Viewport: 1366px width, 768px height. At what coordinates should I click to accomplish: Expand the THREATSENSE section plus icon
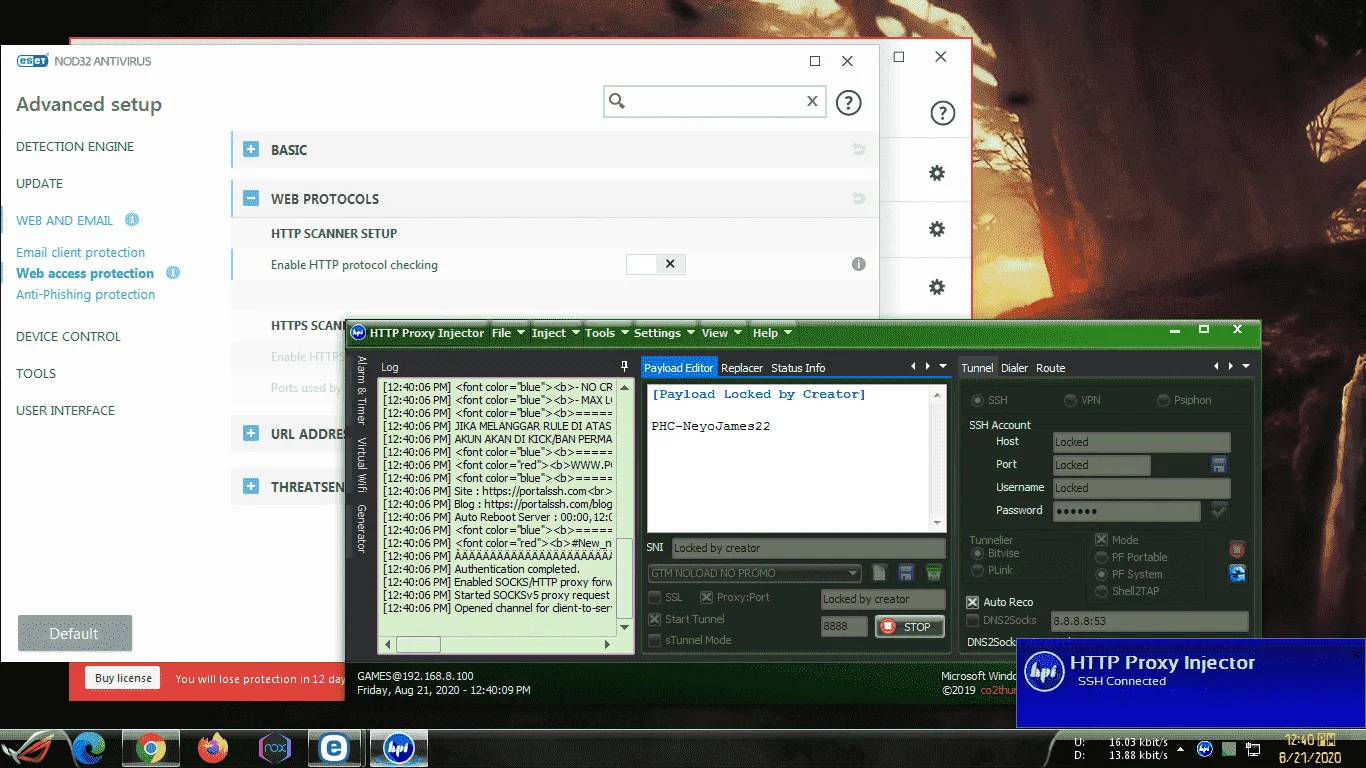tap(251, 487)
